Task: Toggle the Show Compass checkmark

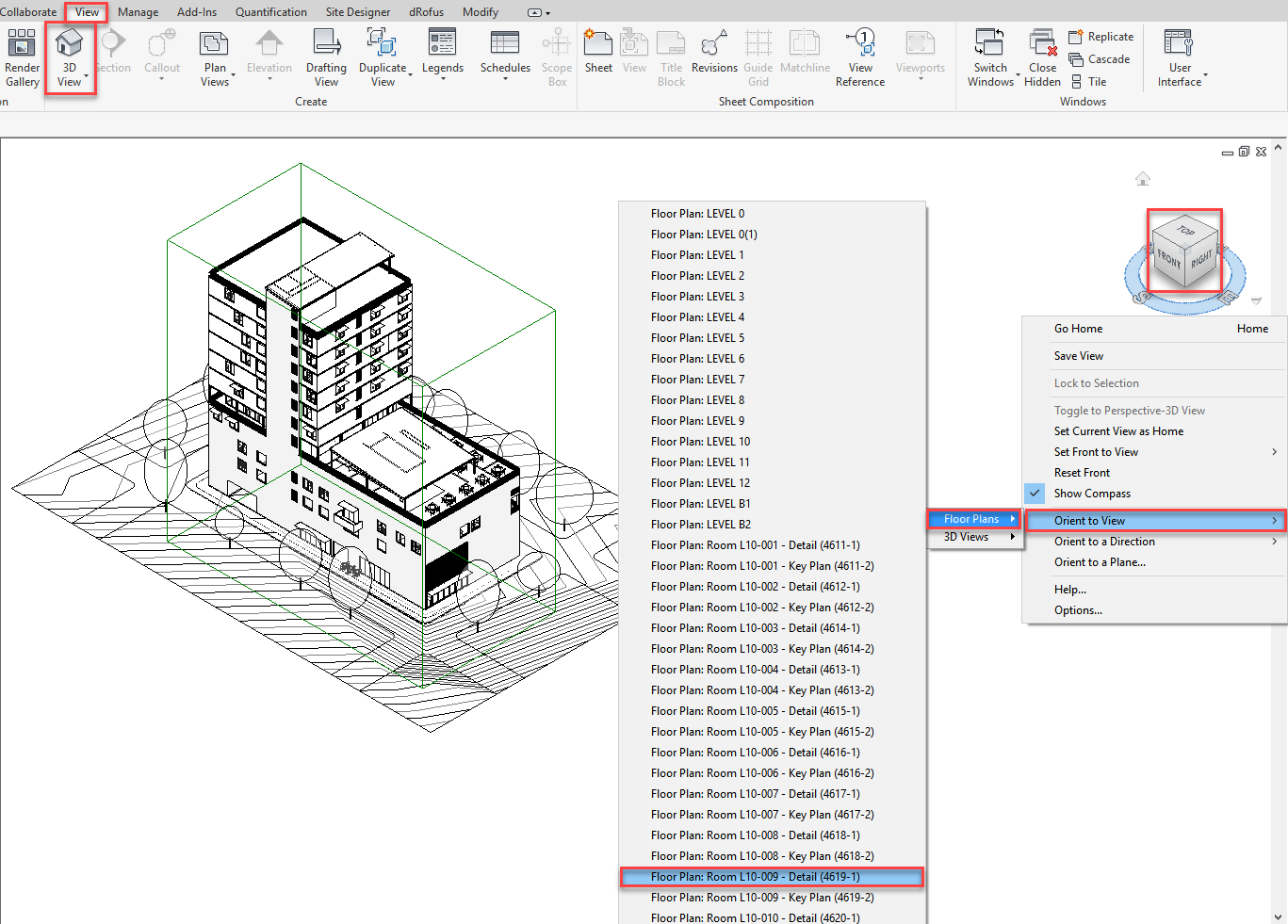Action: pos(1035,494)
